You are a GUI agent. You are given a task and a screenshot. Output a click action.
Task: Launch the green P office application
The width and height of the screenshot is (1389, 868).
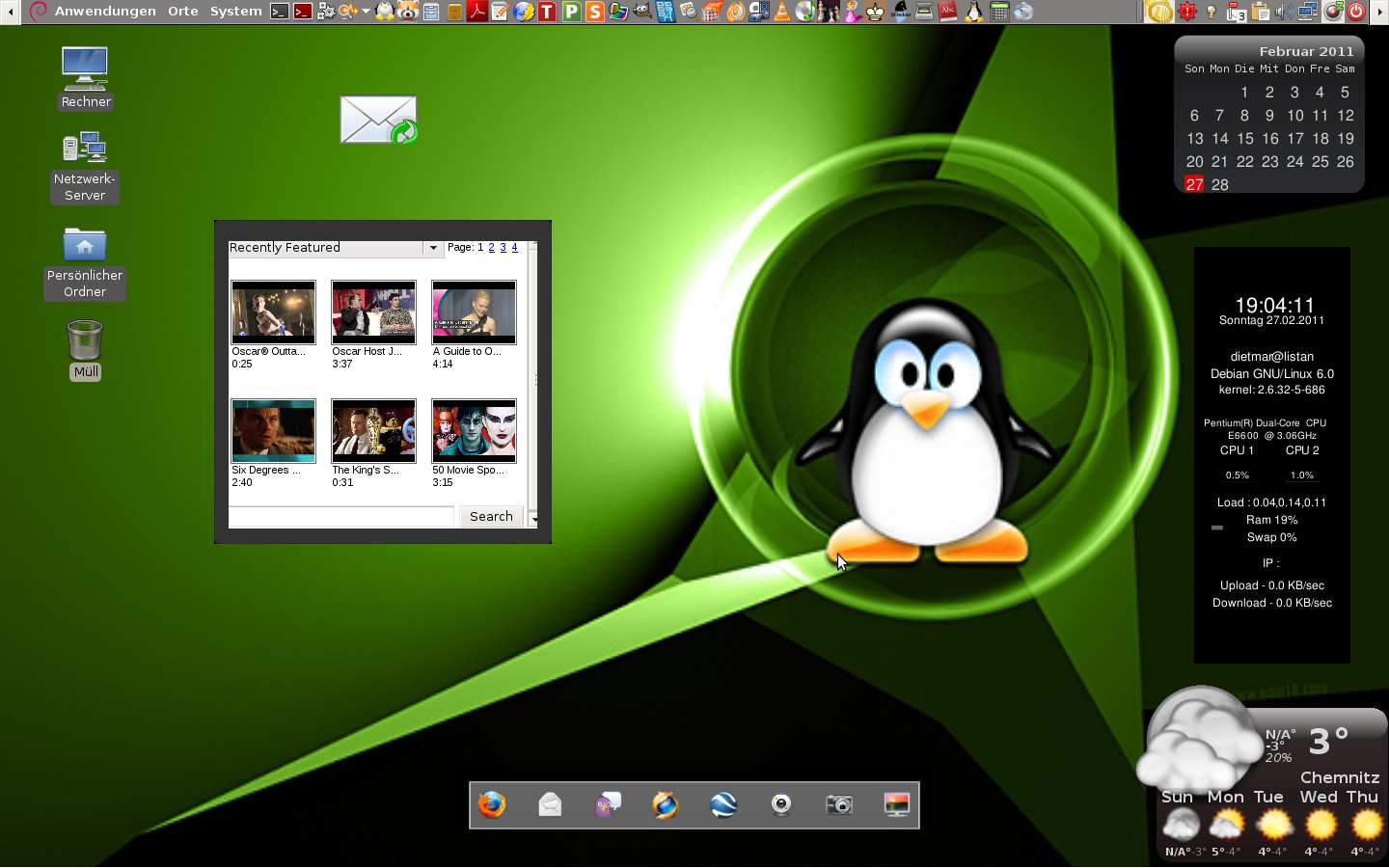tap(571, 12)
